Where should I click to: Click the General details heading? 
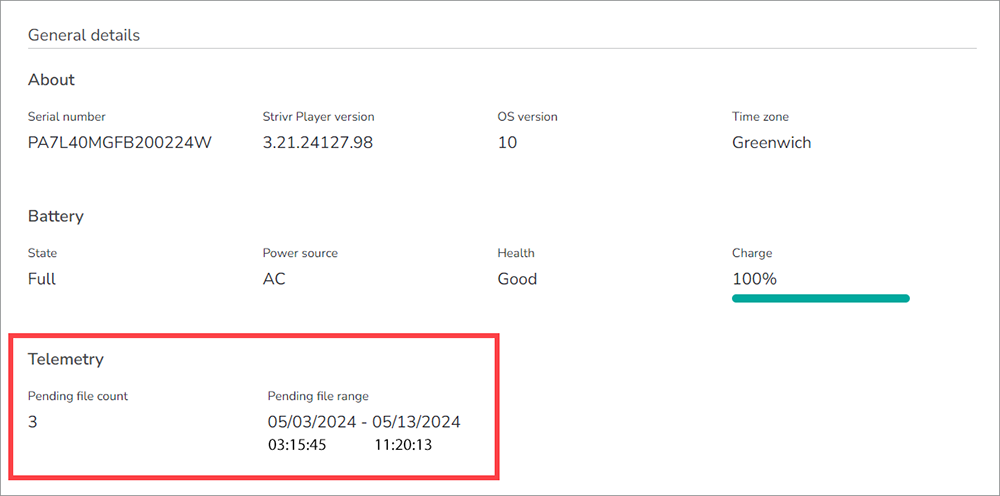[84, 34]
